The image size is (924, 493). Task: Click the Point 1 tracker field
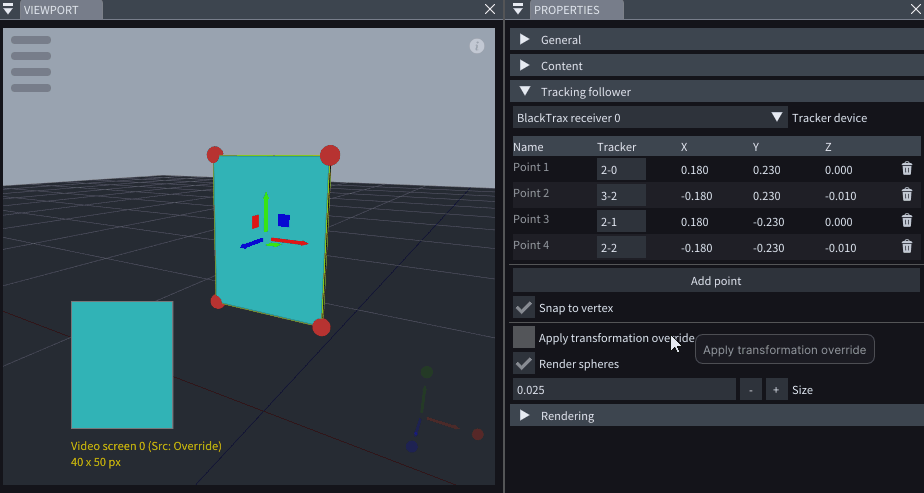pyautogui.click(x=621, y=169)
